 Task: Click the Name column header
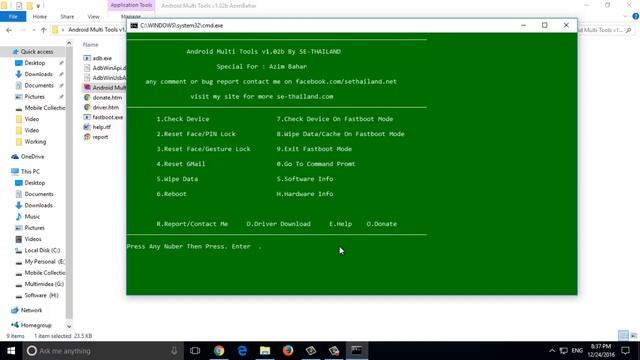[91, 44]
